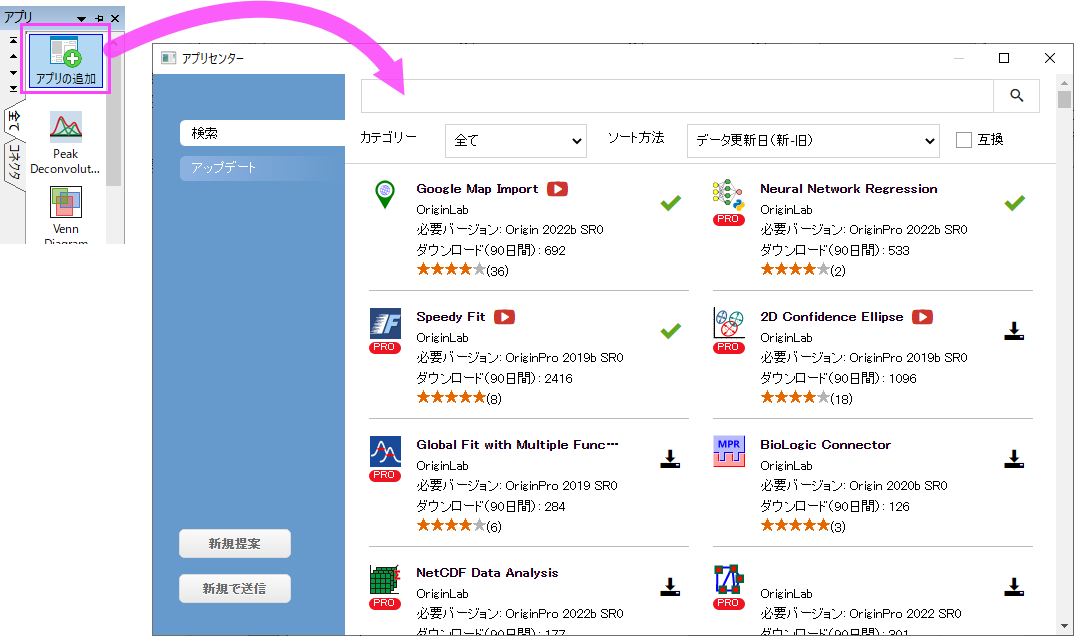Open the Neural Network Regression title

point(849,189)
